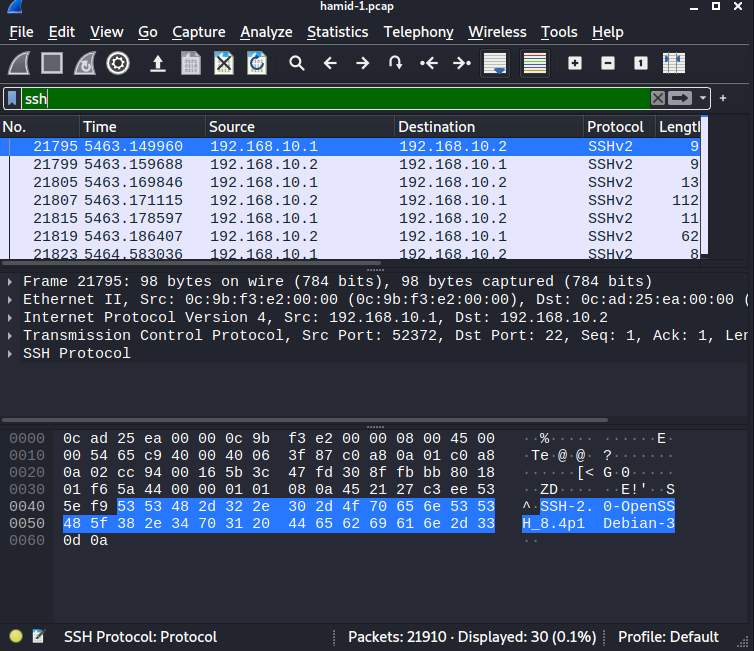Clear the ssh display filter
Image resolution: width=754 pixels, height=651 pixels.
657,98
